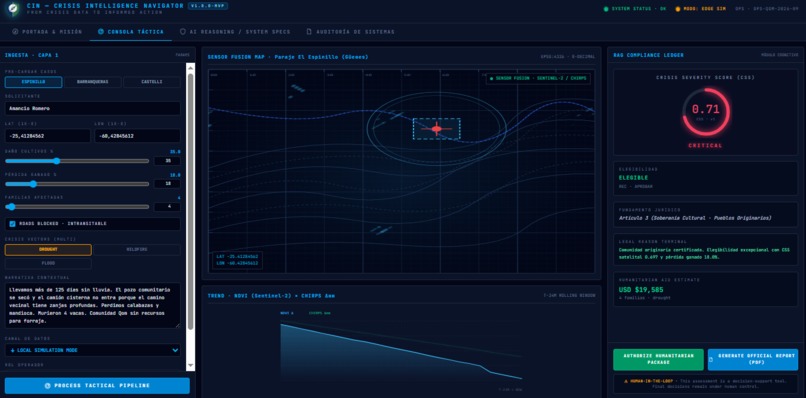
Task: Click the Solicitante field with Amancio Romero
Action: 93,108
